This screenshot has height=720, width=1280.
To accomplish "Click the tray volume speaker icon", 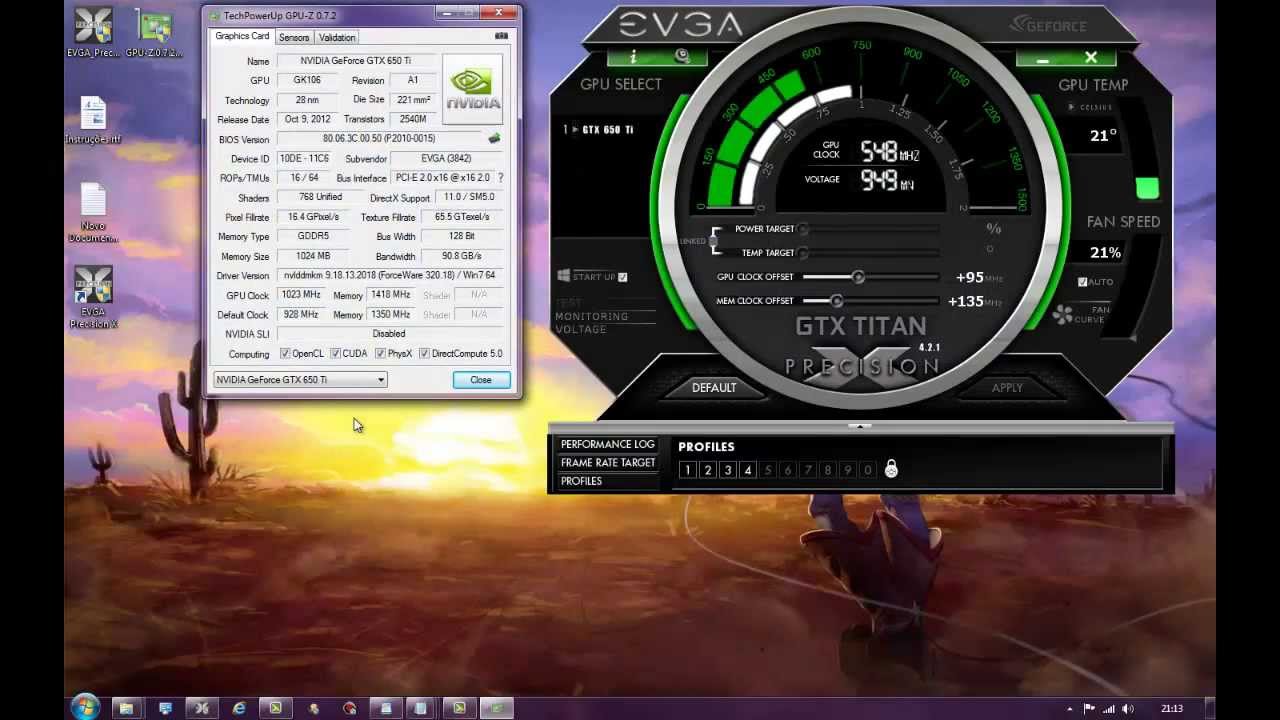I will pos(1129,709).
